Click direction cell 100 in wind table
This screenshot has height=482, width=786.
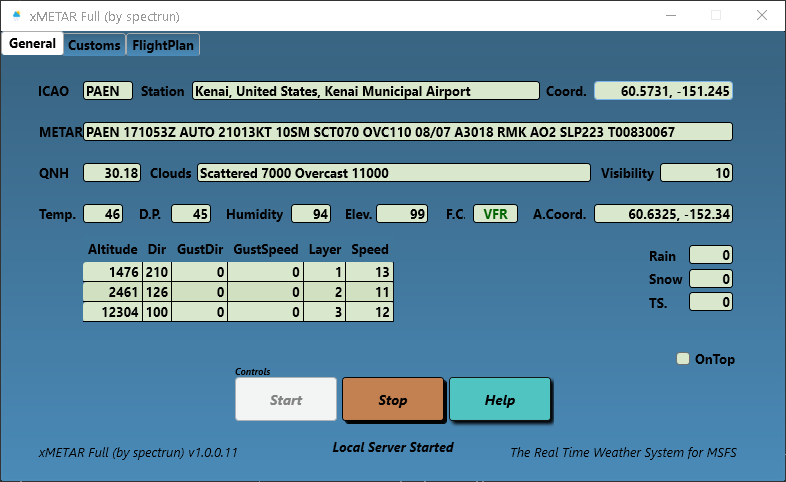click(x=157, y=312)
